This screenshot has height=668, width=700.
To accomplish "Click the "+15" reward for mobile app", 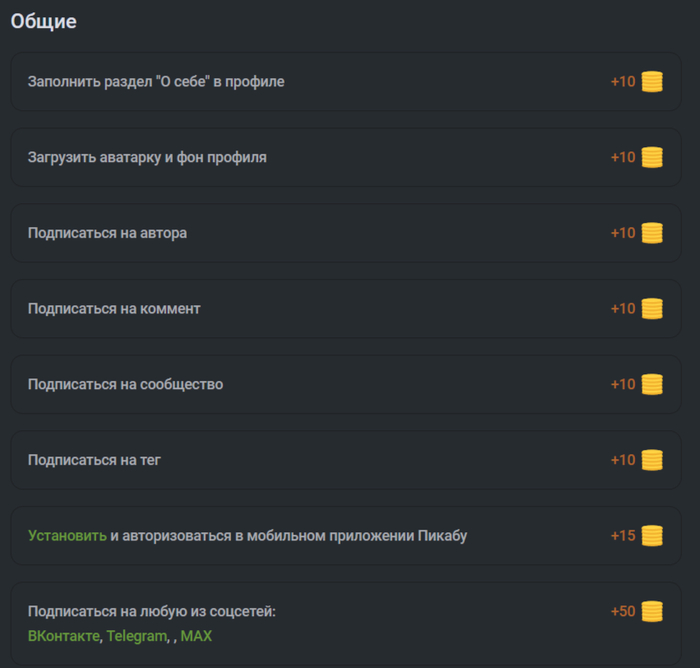I will pos(623,536).
